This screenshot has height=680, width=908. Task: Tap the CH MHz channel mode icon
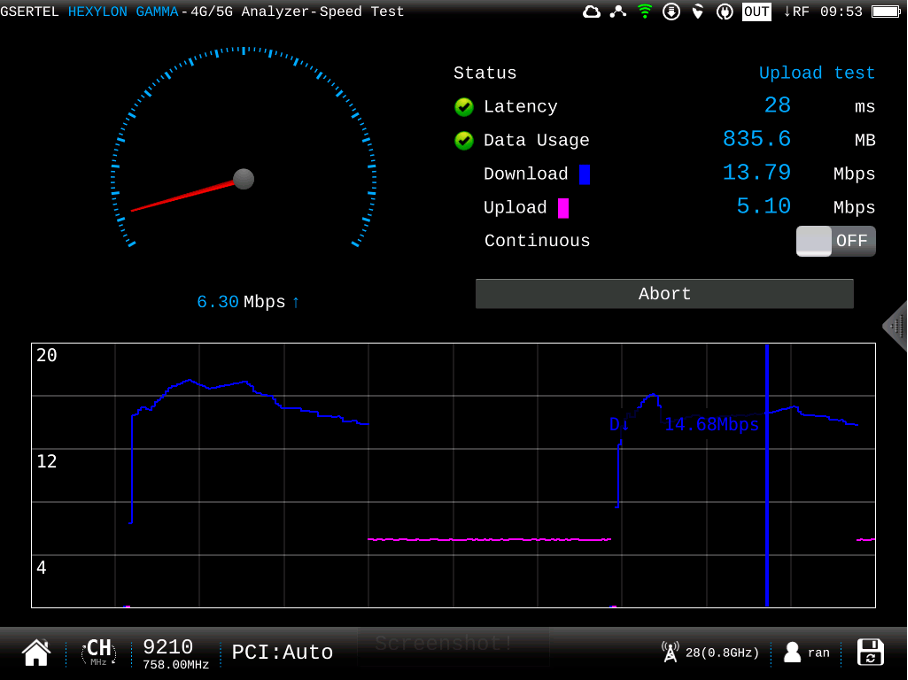[x=98, y=653]
